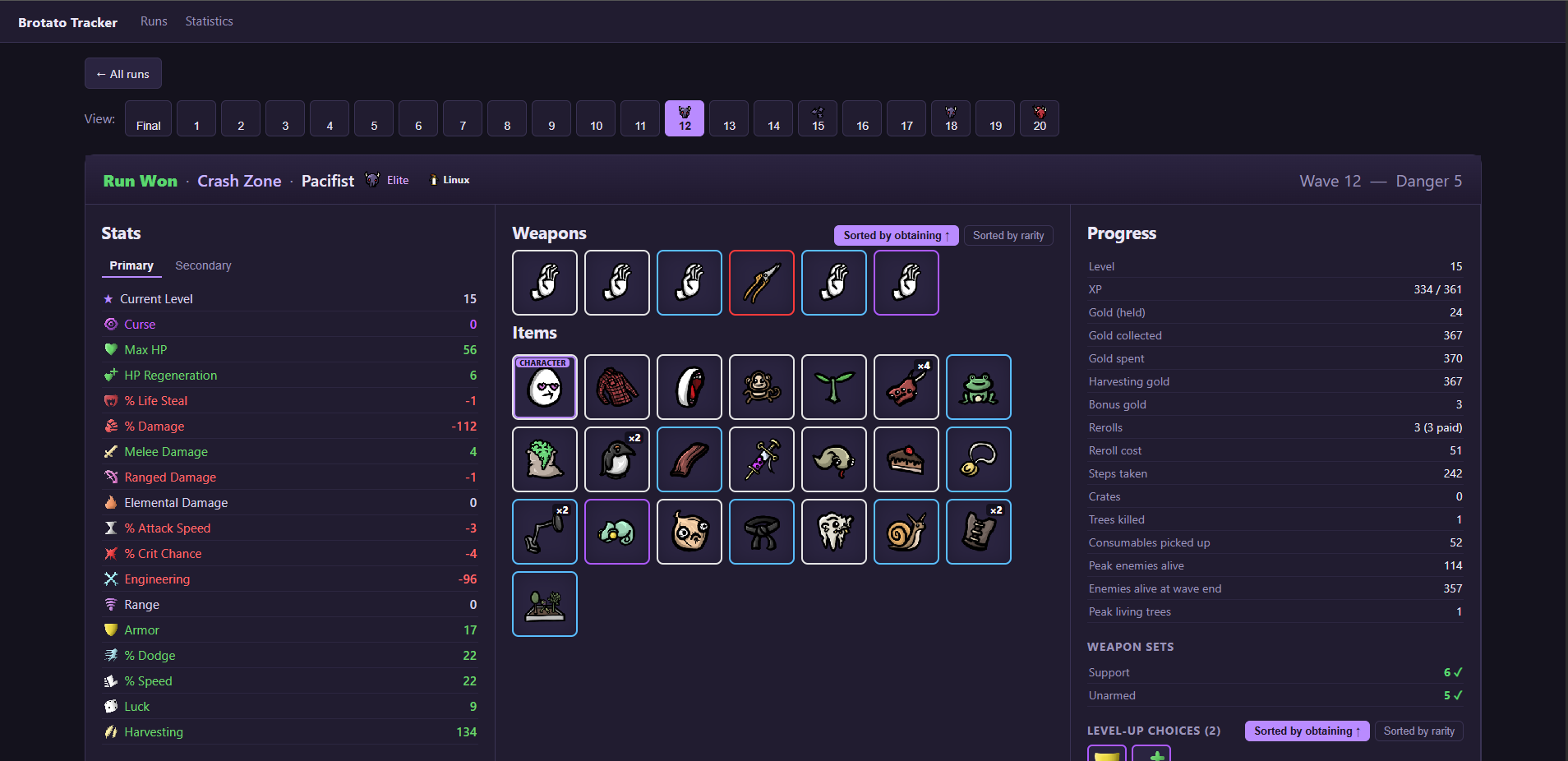Select the gold ring necklace item

[x=979, y=459]
